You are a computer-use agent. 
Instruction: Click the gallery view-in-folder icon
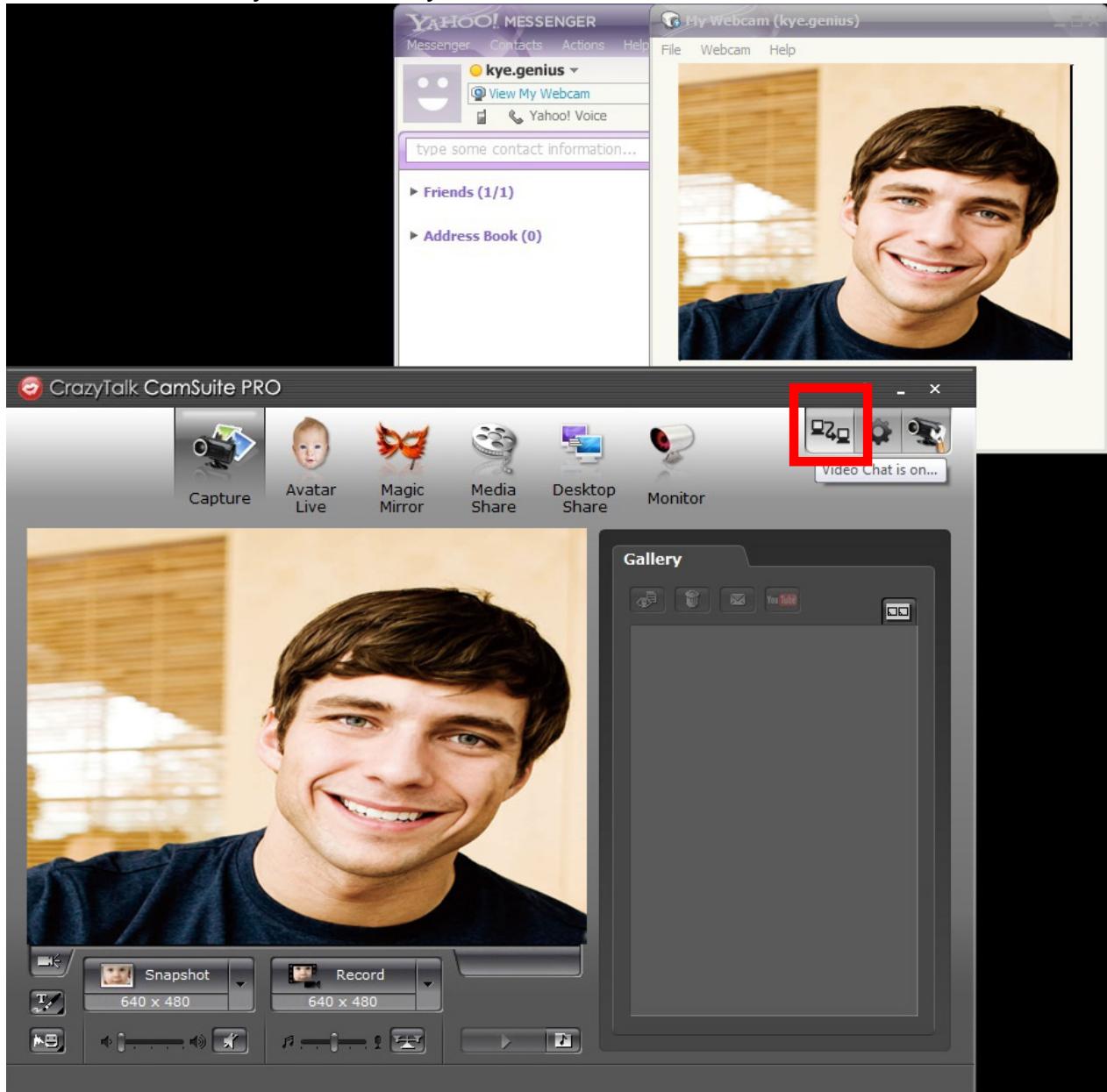(x=647, y=600)
